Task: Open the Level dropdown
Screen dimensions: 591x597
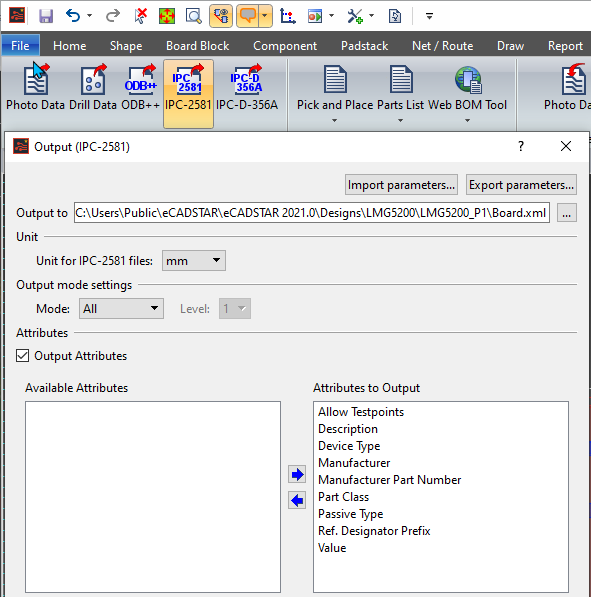Action: pyautogui.click(x=235, y=309)
